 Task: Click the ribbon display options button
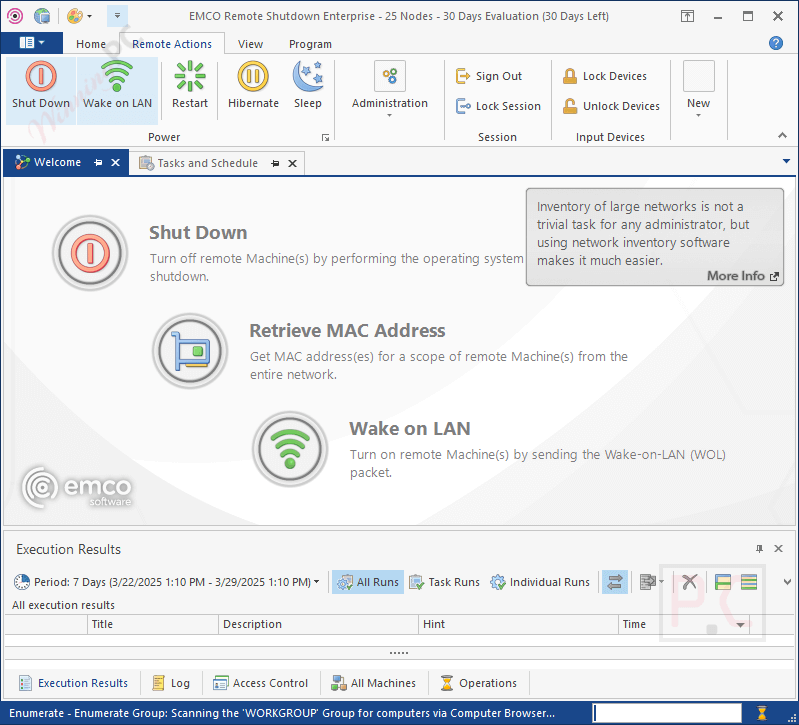687,16
